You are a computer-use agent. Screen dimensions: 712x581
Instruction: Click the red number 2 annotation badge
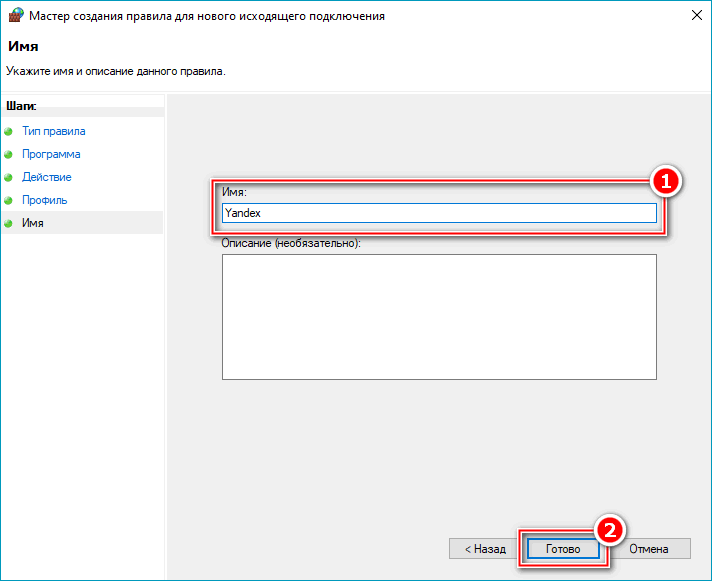click(609, 530)
